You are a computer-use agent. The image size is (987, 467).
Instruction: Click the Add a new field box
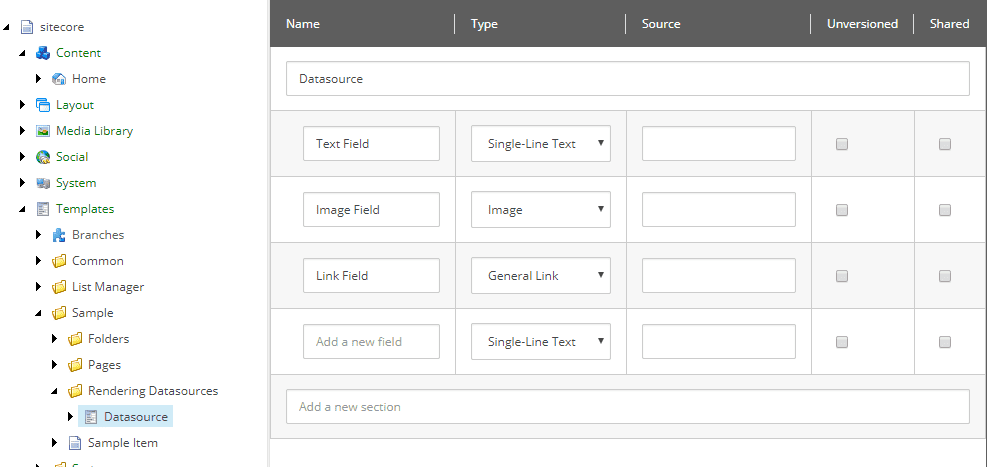coord(371,342)
